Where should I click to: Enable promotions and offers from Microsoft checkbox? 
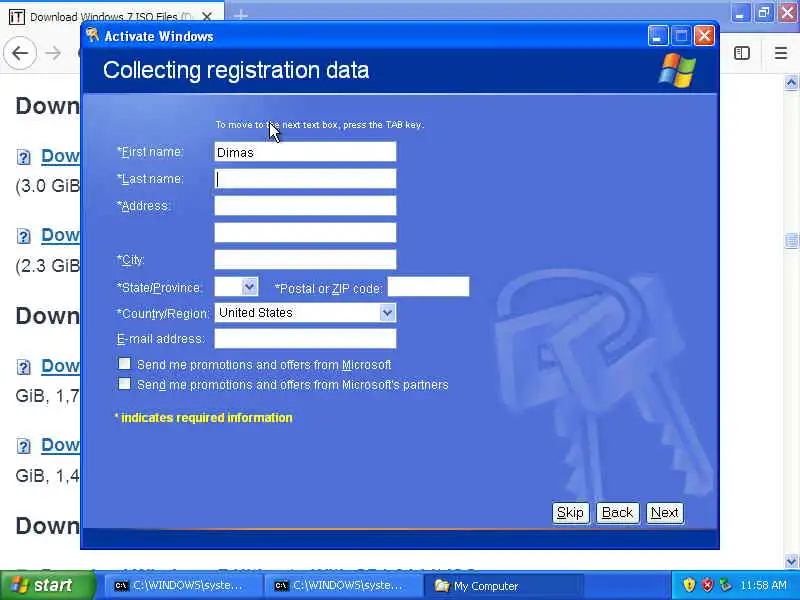(x=124, y=364)
